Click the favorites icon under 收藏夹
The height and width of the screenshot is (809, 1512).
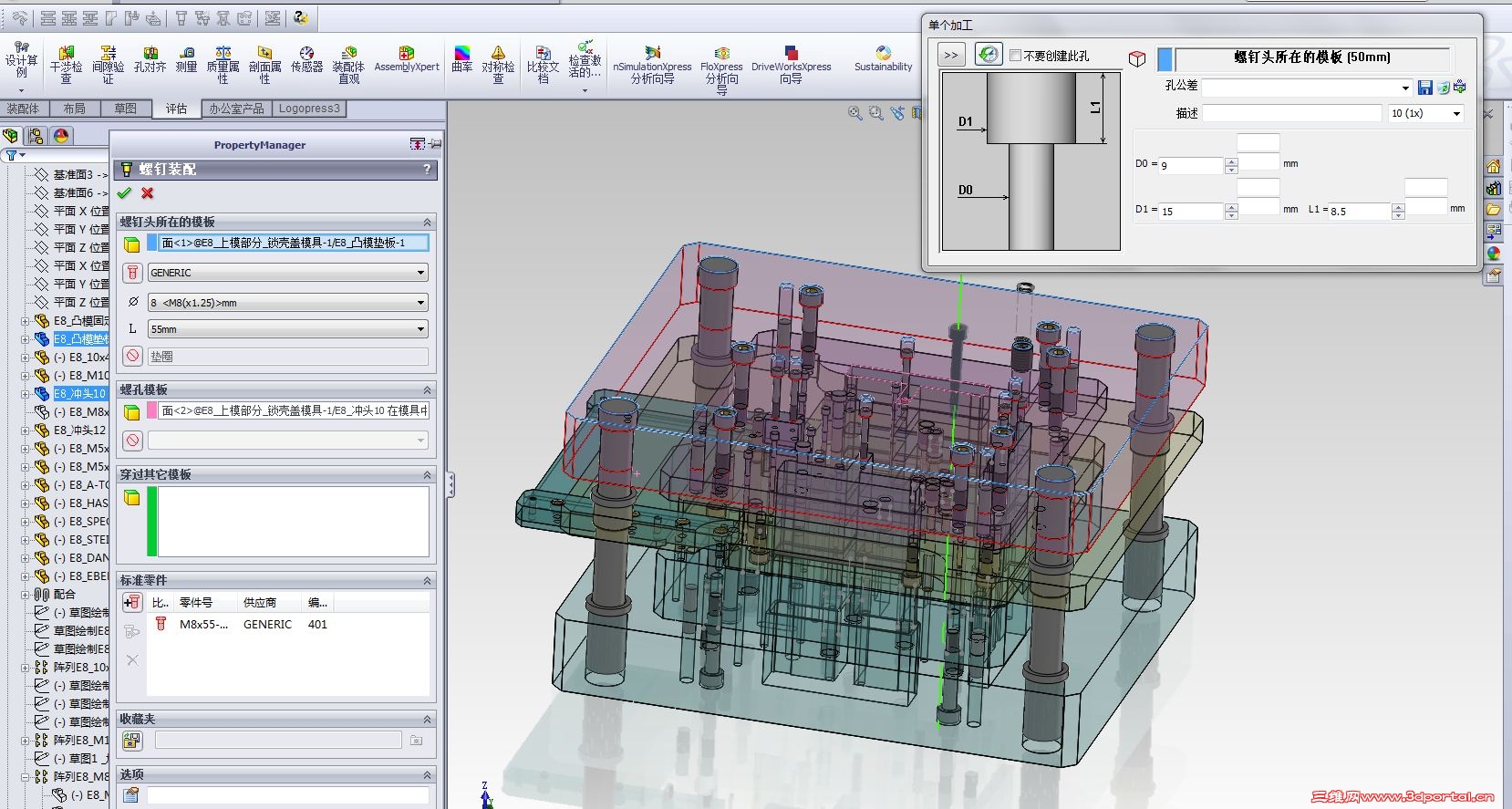point(132,741)
